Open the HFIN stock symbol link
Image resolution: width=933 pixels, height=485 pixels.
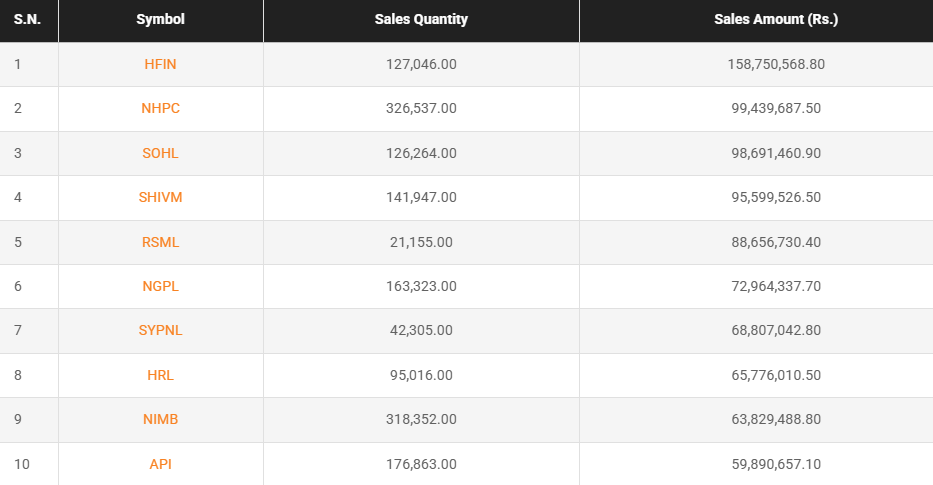(x=160, y=64)
